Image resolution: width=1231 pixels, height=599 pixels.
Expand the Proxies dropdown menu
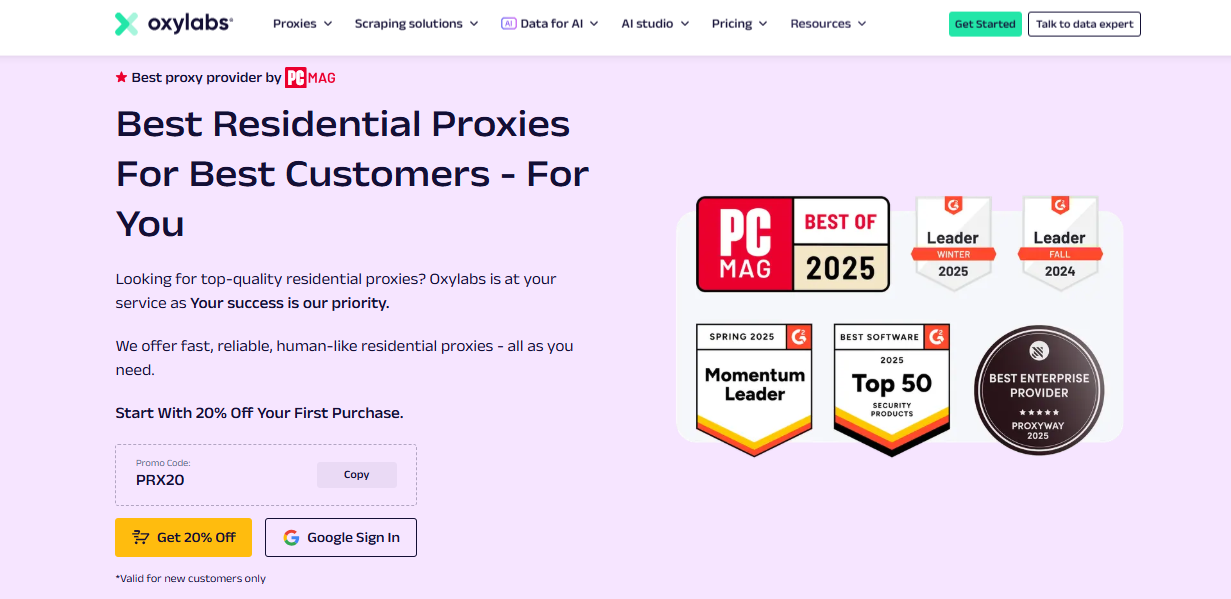302,24
